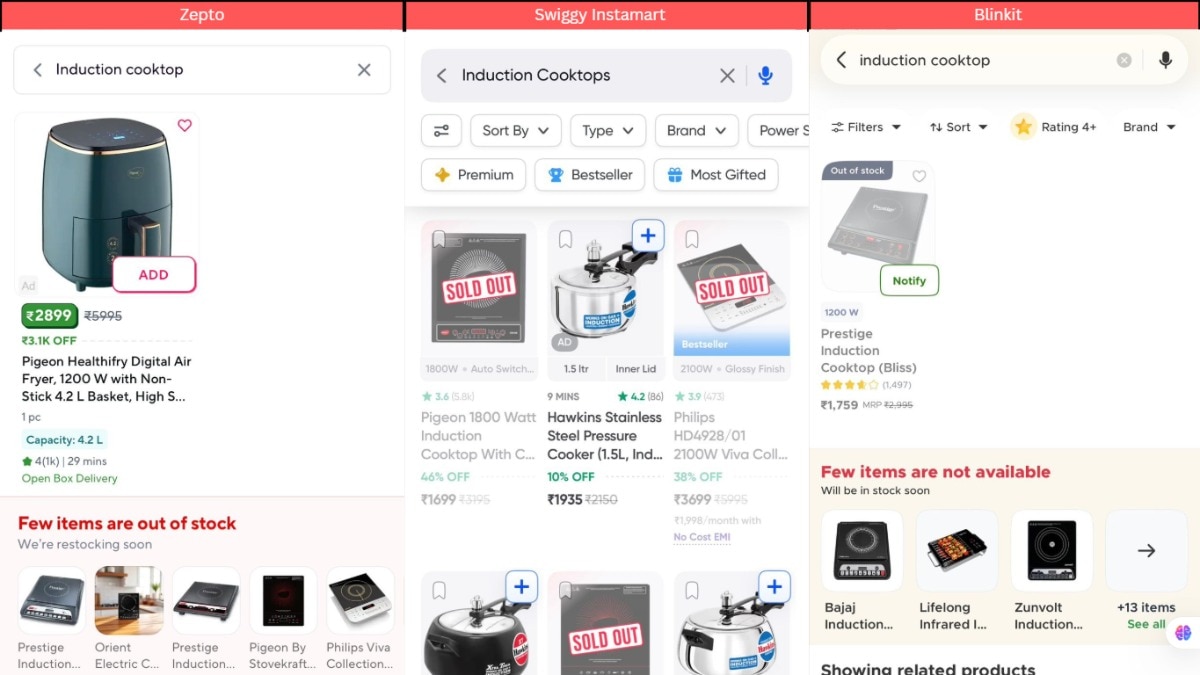Expand the Type filter dropdown
This screenshot has height=675, width=1200.
click(x=608, y=131)
